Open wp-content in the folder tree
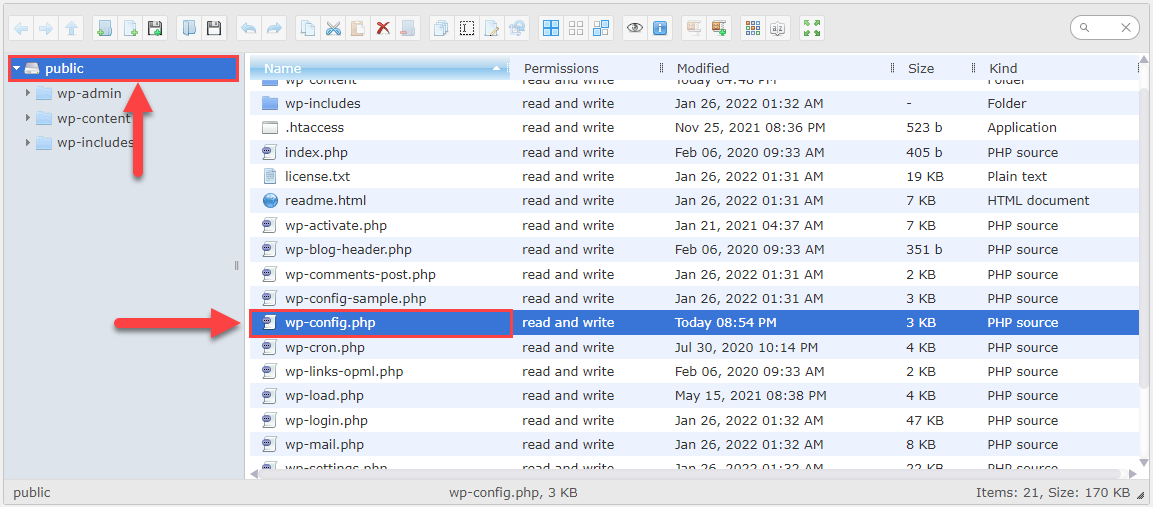Image resolution: width=1153 pixels, height=507 pixels. (x=93, y=118)
